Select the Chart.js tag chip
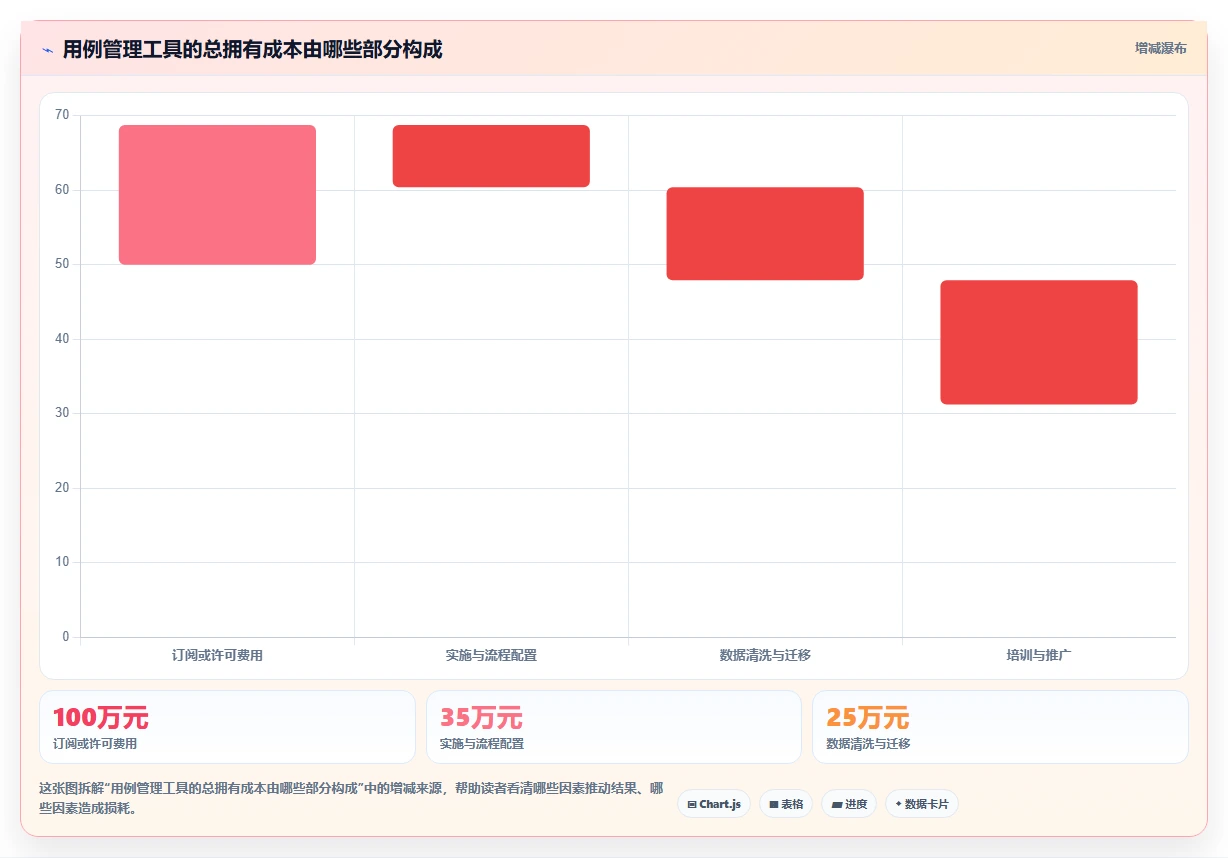Screen dimensions: 1228x858 point(714,804)
